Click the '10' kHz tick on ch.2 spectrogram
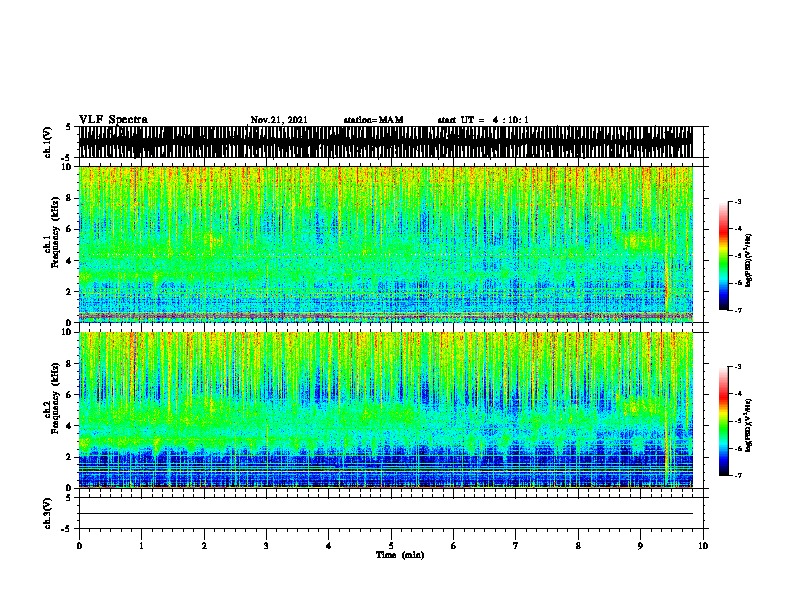 67,332
